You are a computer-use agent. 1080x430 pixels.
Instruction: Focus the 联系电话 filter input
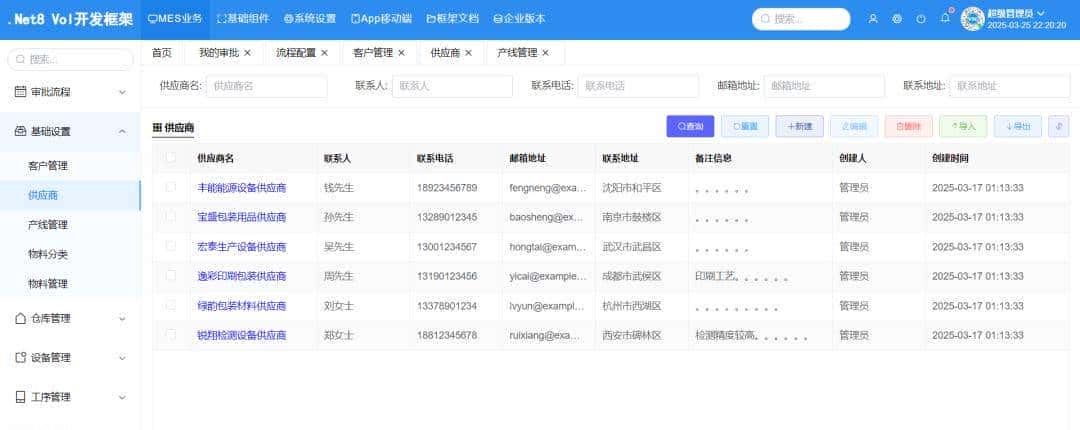(x=638, y=86)
